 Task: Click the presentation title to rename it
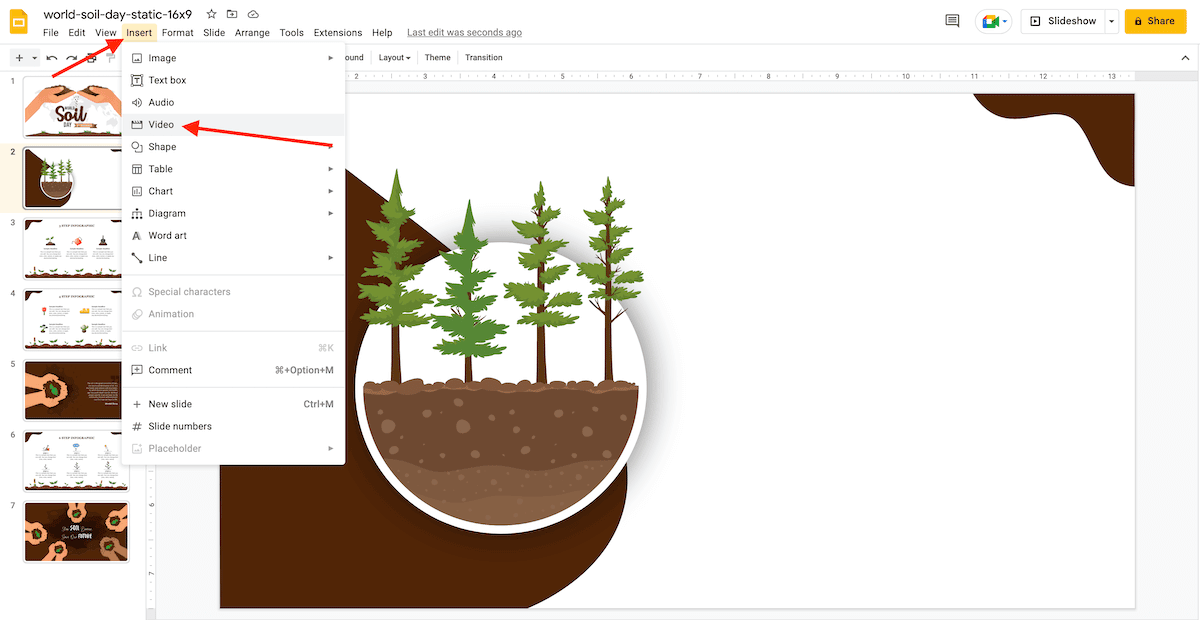118,14
